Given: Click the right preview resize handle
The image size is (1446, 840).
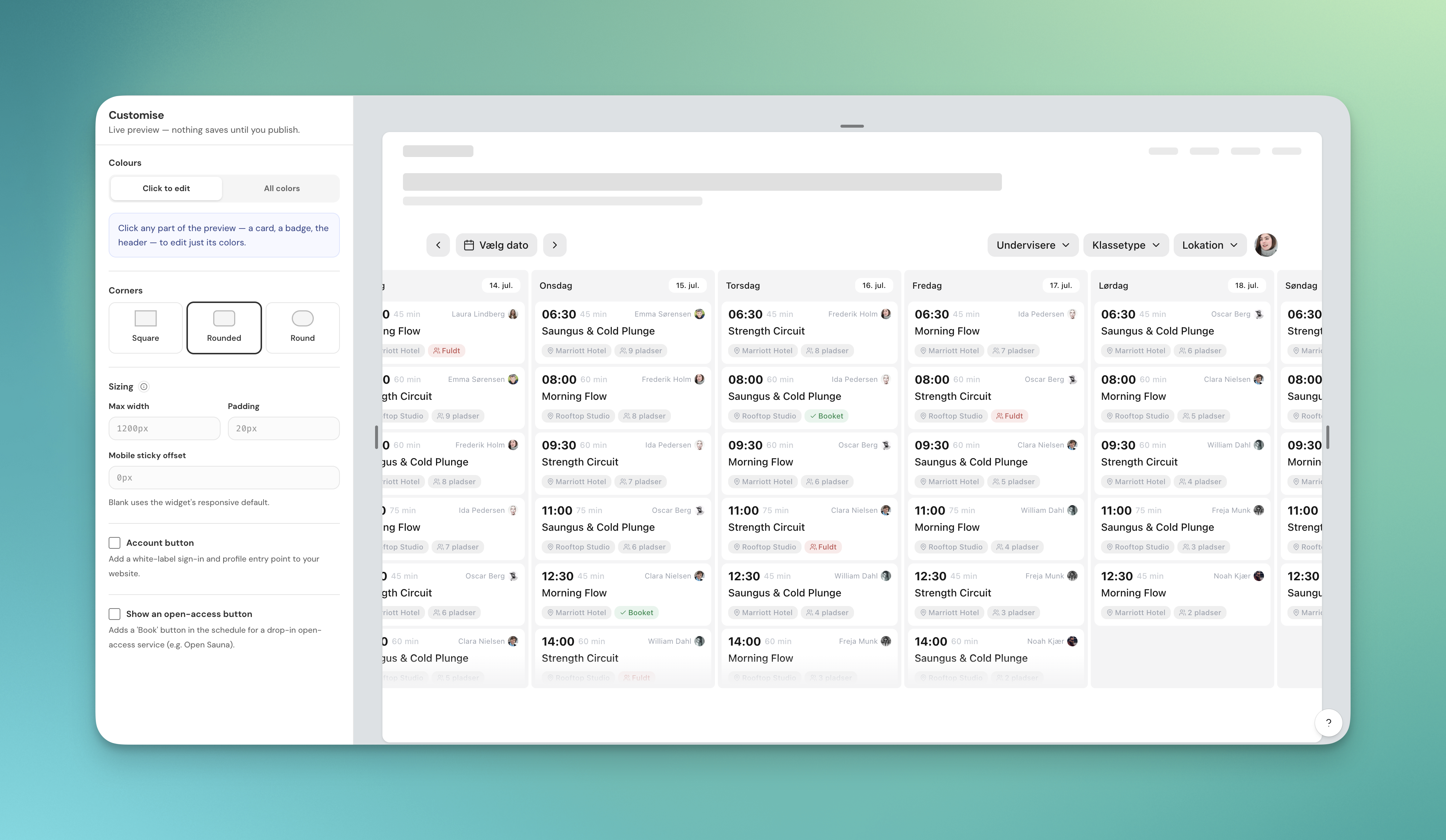Looking at the screenshot, I should 1327,437.
